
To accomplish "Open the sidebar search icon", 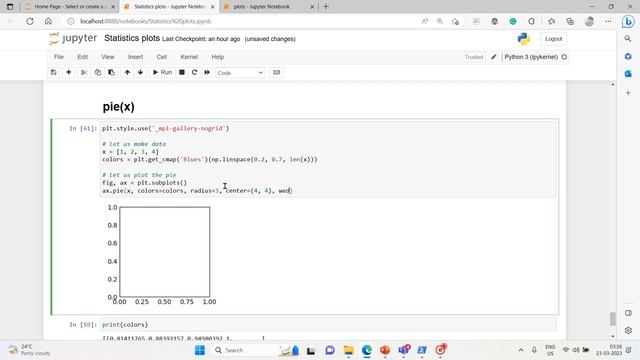I will point(628,39).
